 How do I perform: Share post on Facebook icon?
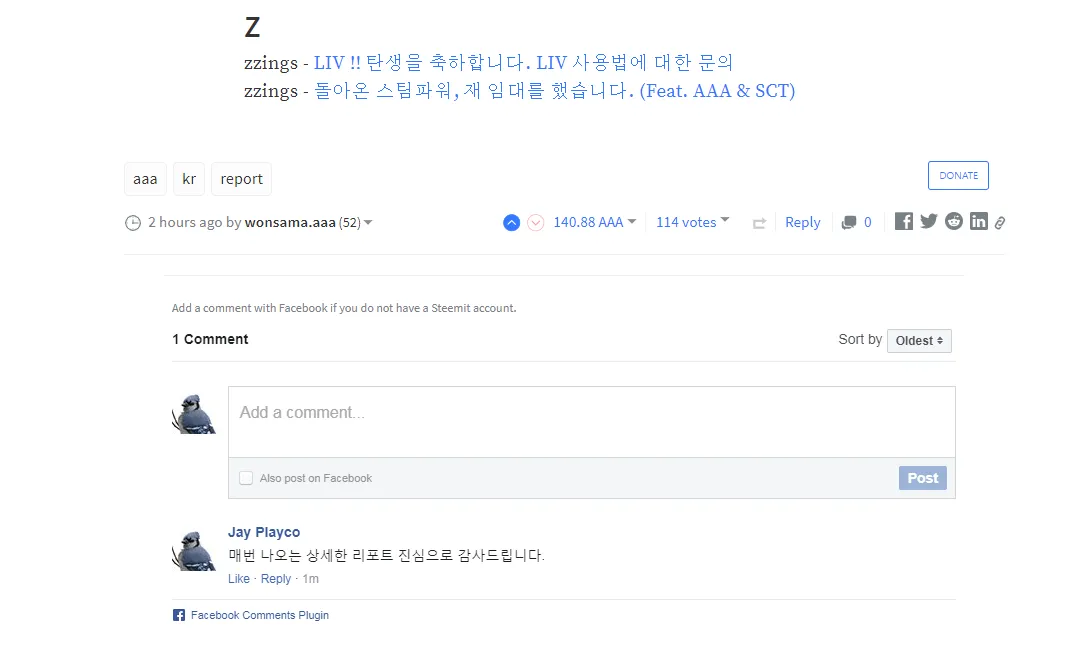(904, 221)
